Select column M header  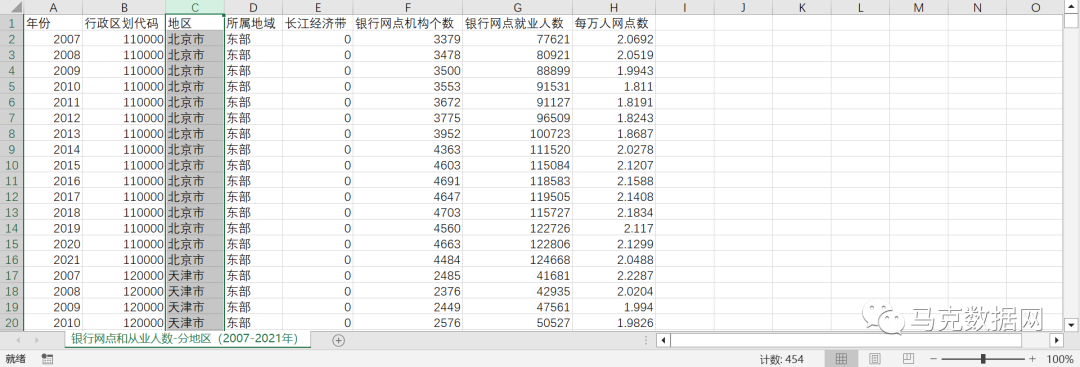(x=919, y=7)
